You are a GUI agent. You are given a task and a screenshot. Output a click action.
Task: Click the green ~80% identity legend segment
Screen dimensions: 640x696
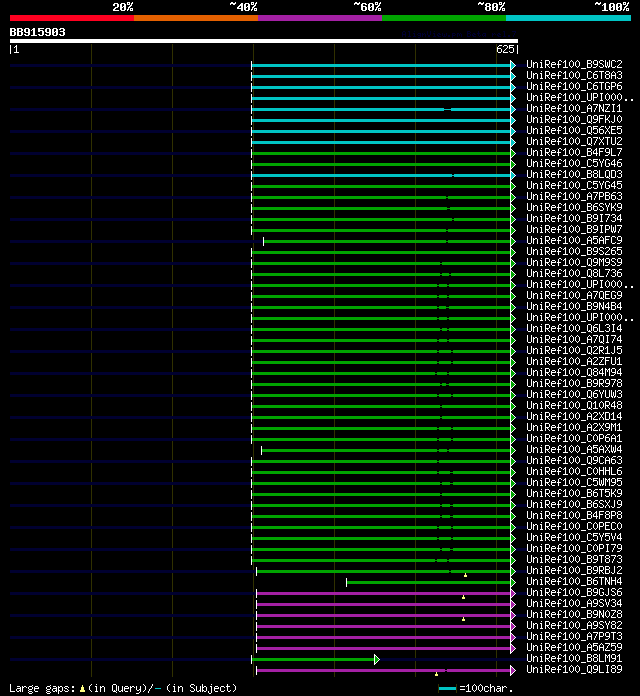coord(444,18)
